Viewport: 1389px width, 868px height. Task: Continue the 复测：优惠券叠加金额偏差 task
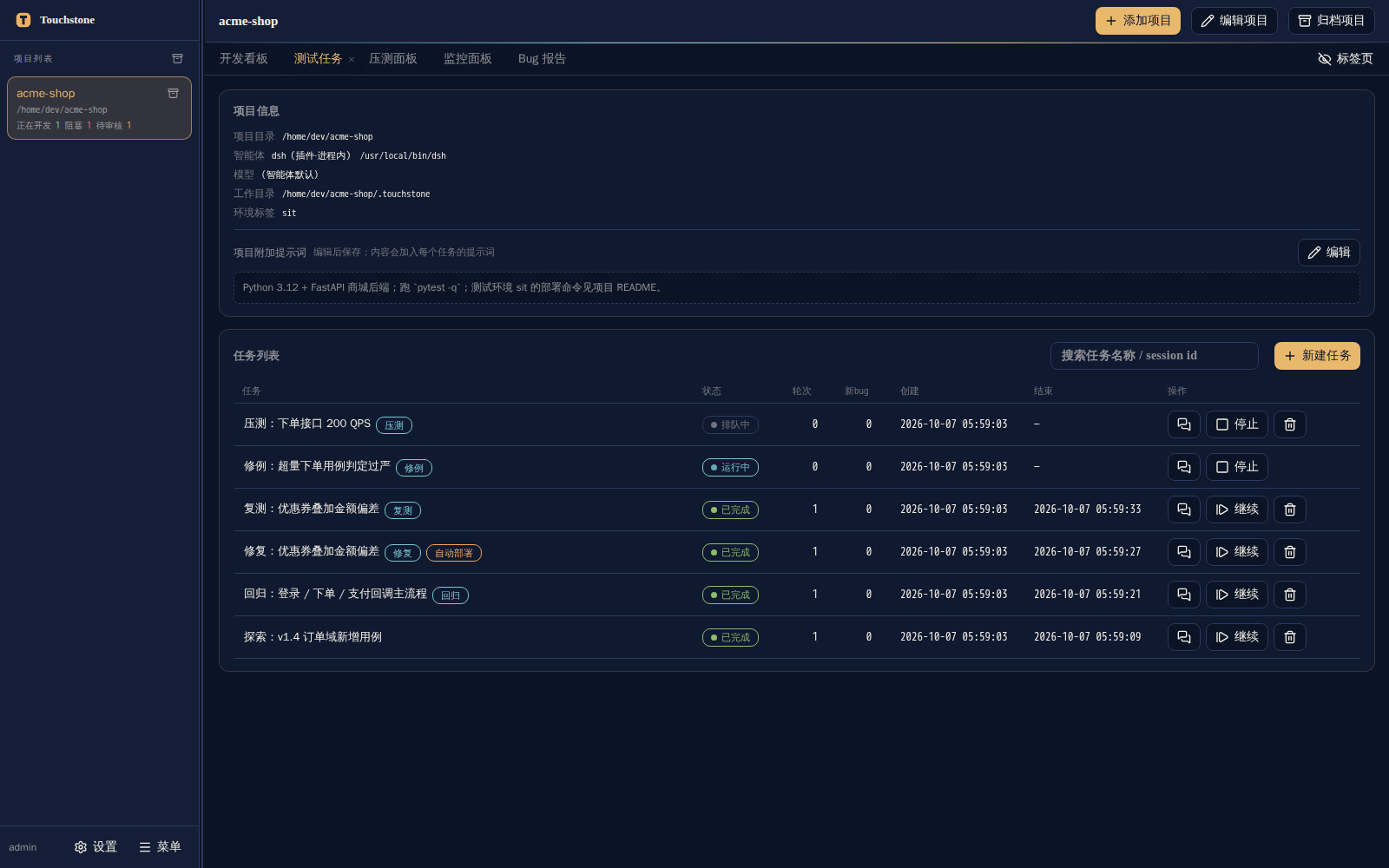[x=1237, y=510]
